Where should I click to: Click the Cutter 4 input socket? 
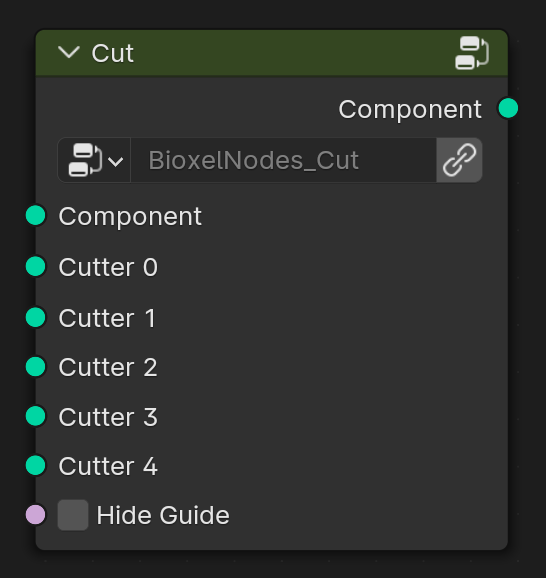36,466
